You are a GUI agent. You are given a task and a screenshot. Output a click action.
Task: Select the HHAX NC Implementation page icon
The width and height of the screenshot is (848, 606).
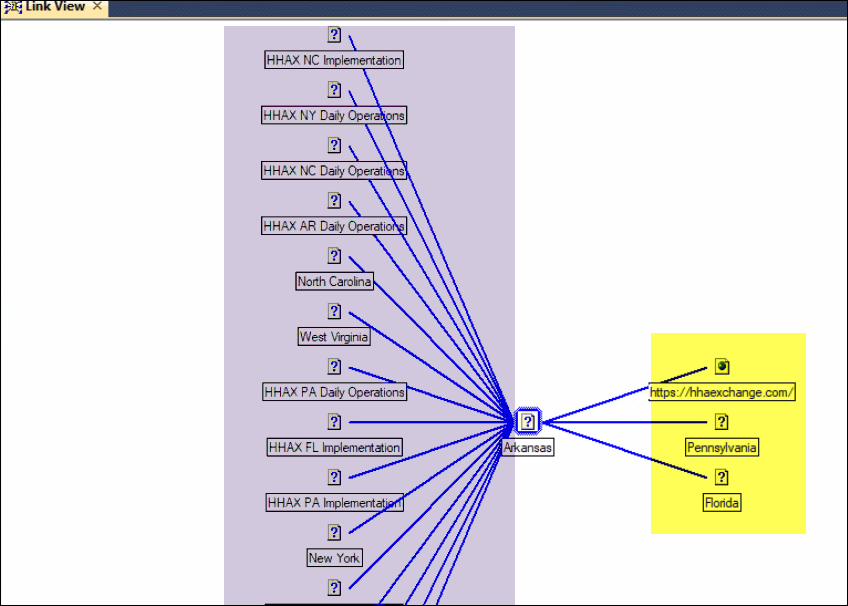coord(334,34)
